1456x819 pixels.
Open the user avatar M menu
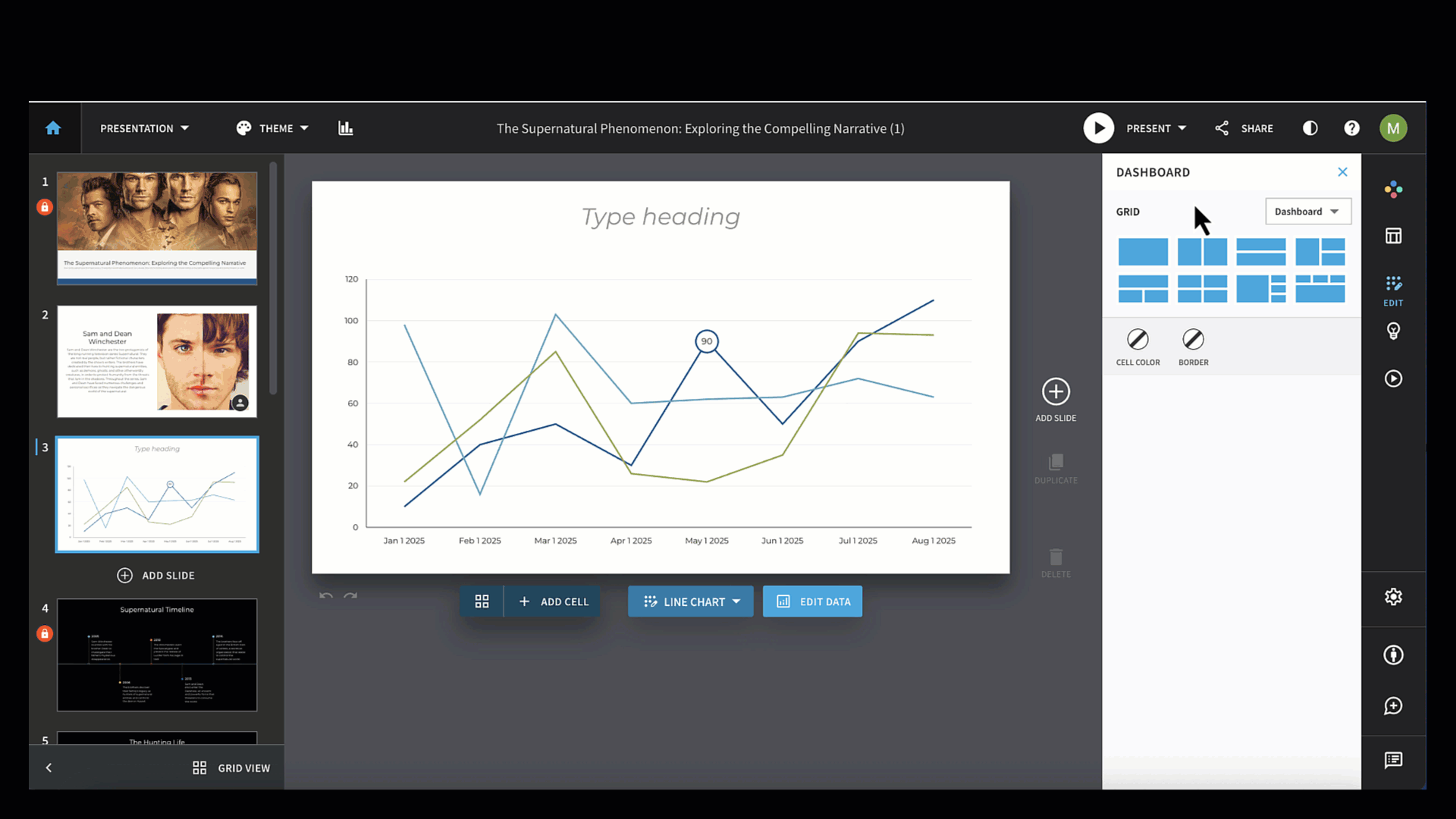(1393, 128)
